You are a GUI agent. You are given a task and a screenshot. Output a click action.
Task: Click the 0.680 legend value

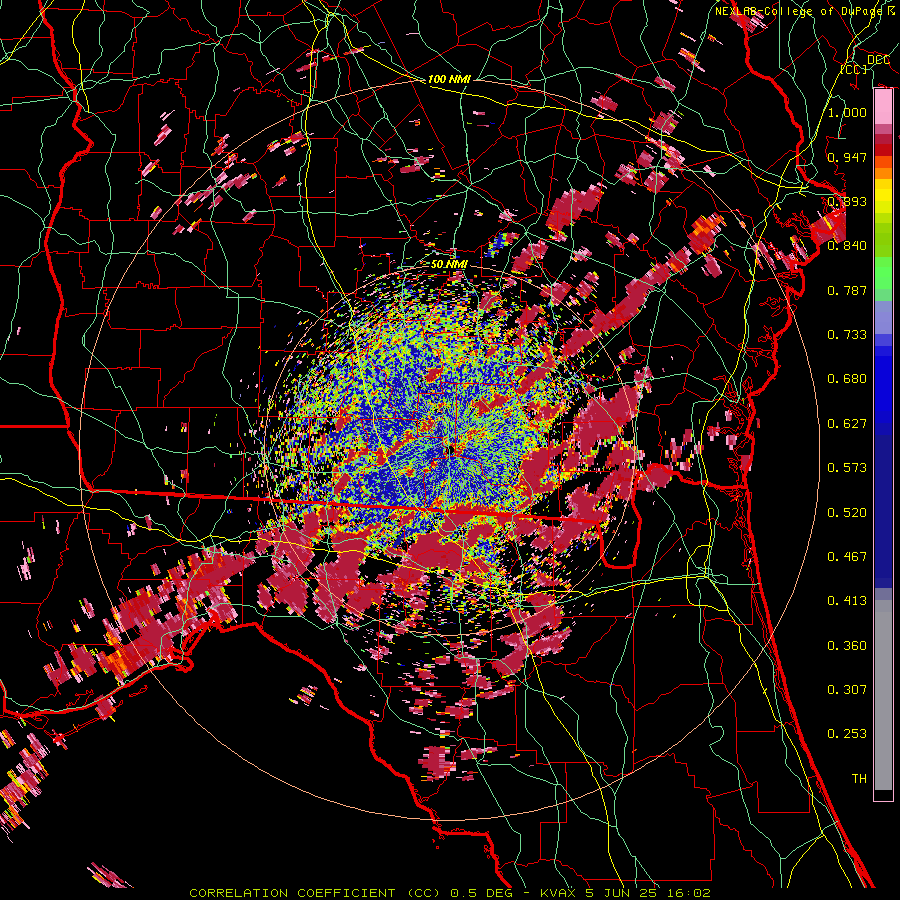(x=847, y=379)
